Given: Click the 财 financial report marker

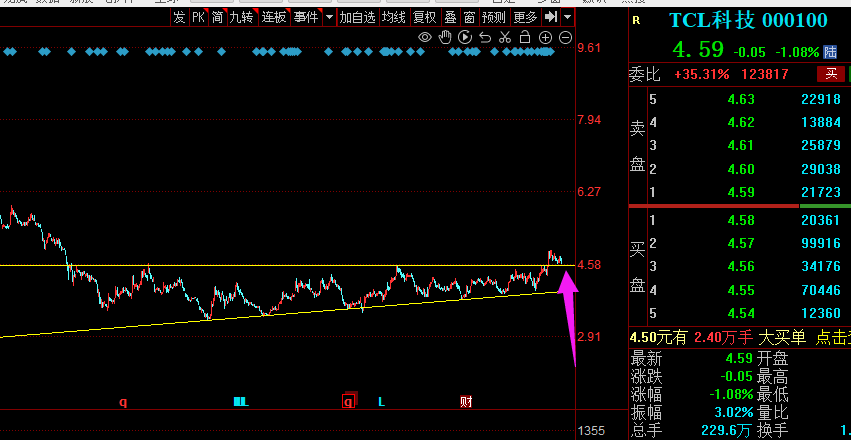Looking at the screenshot, I should (x=466, y=402).
